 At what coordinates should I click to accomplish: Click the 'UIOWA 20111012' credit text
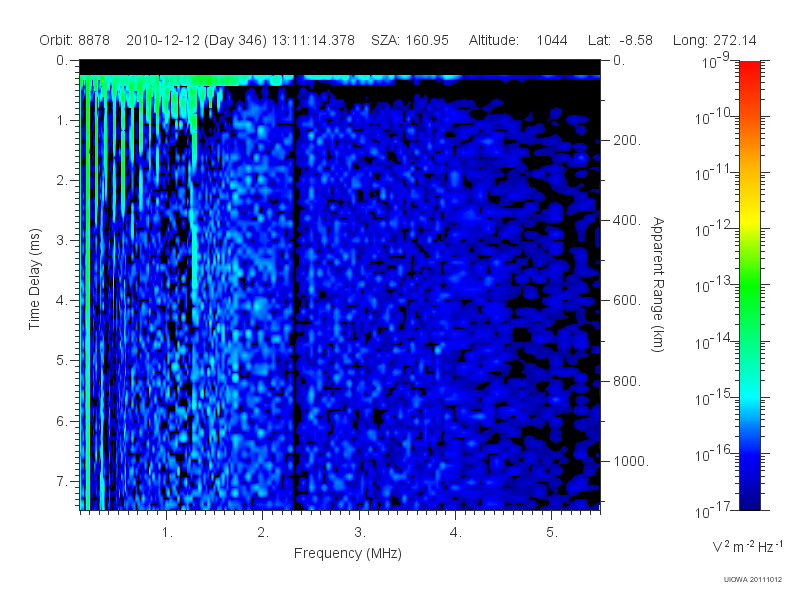[753, 580]
